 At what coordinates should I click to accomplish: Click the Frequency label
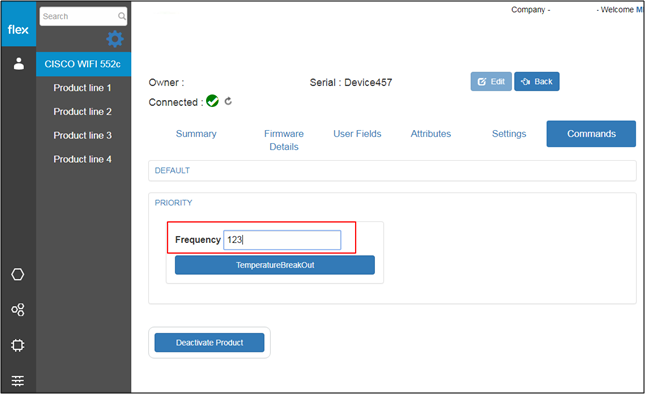(x=198, y=240)
